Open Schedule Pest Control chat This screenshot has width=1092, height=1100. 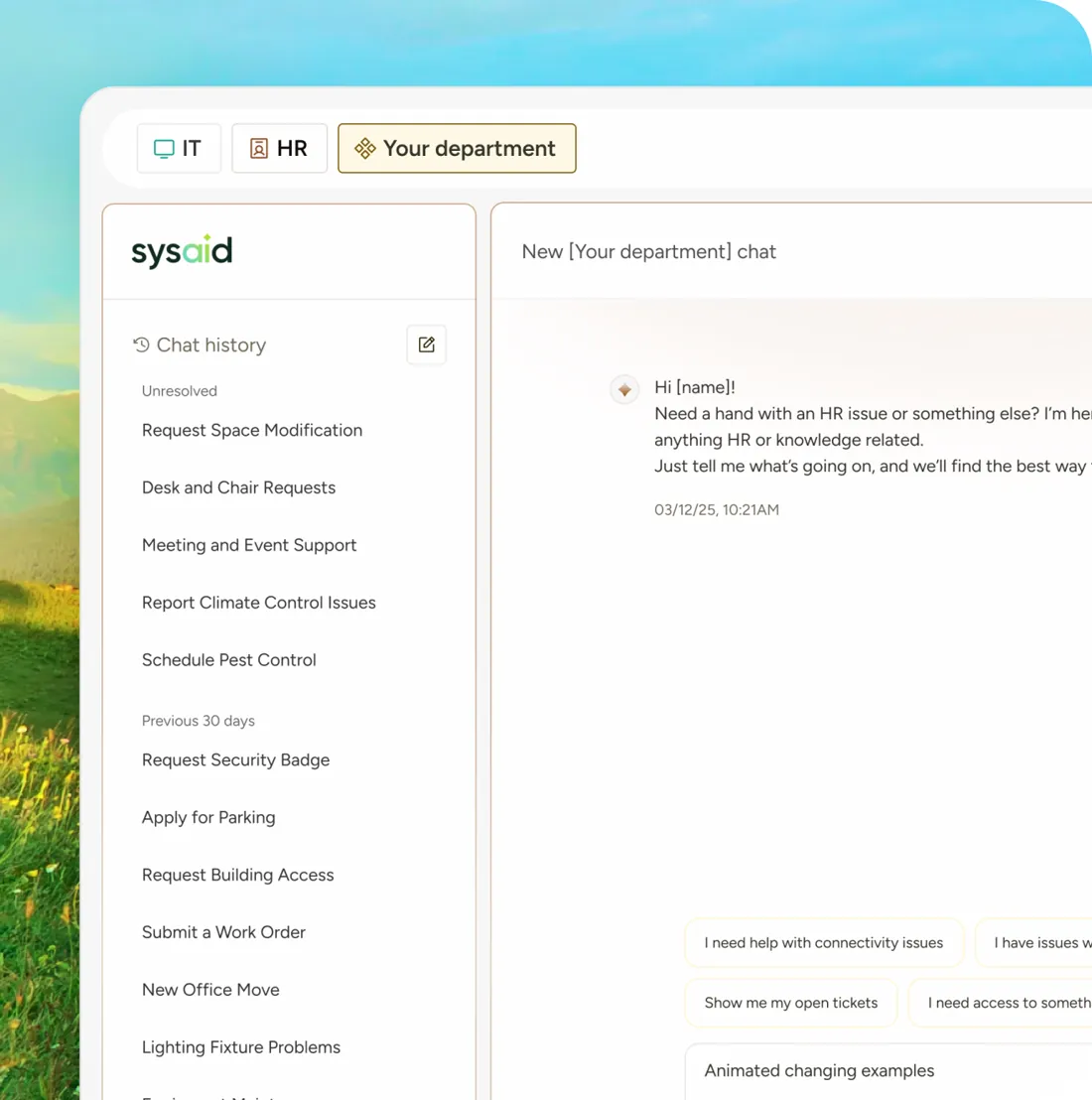(228, 660)
